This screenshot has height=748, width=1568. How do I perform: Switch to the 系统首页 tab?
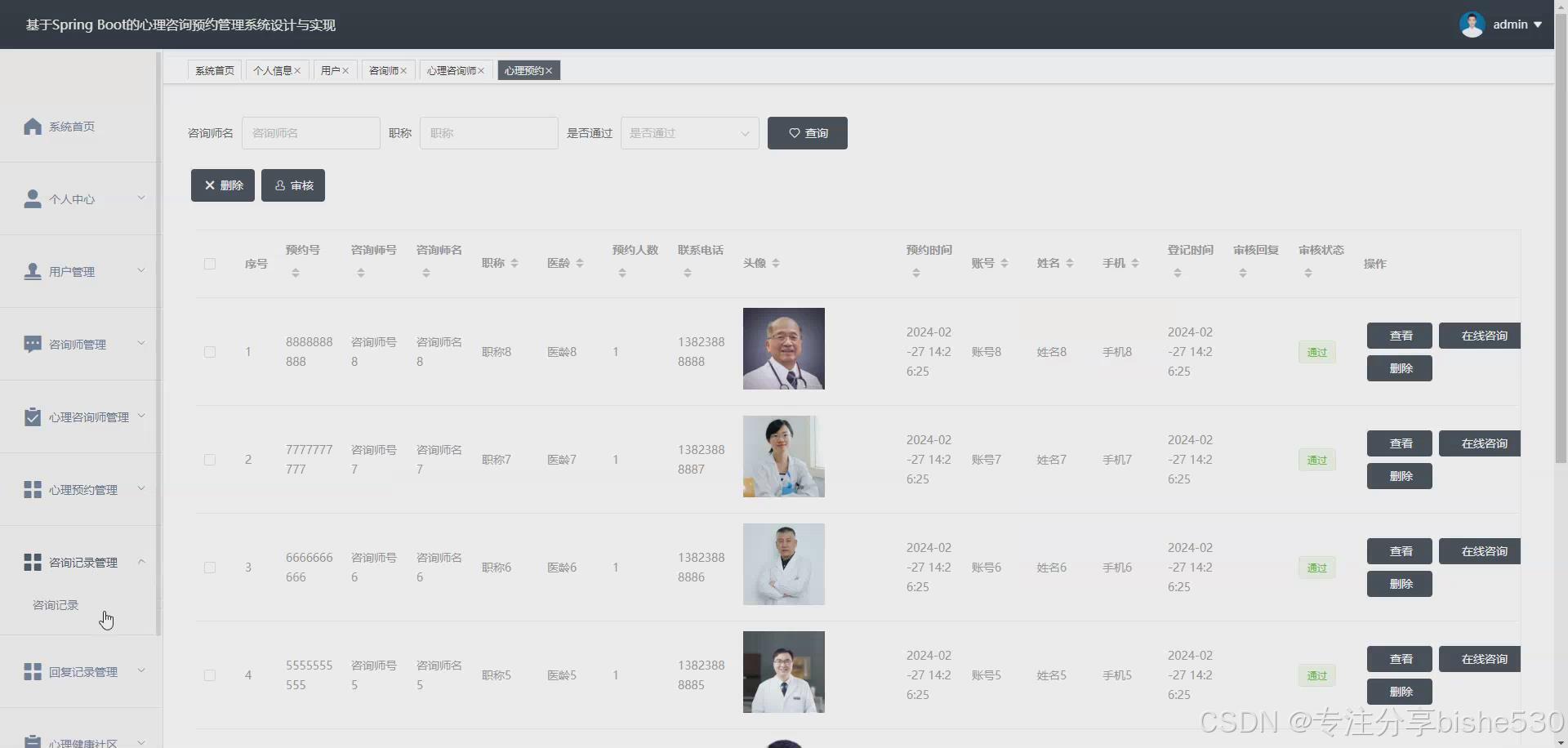(x=215, y=71)
